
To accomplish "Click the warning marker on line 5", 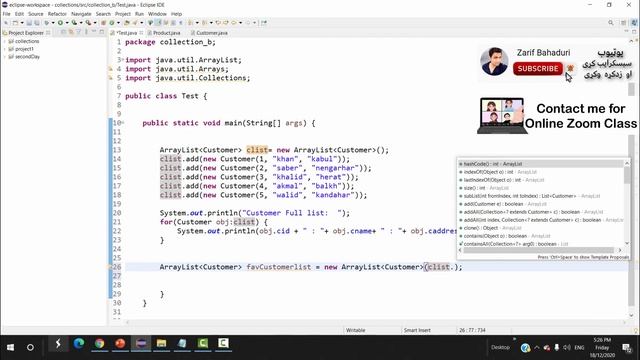I will click(x=110, y=78).
